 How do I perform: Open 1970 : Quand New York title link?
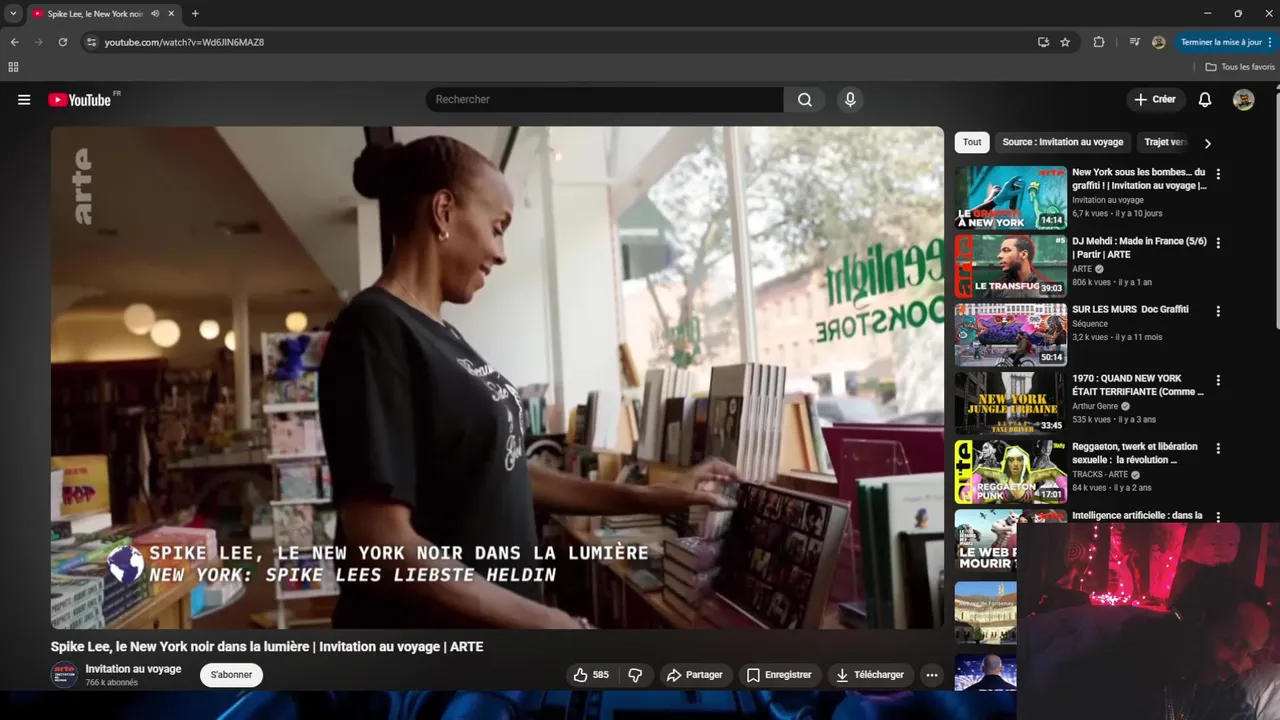(1138, 385)
